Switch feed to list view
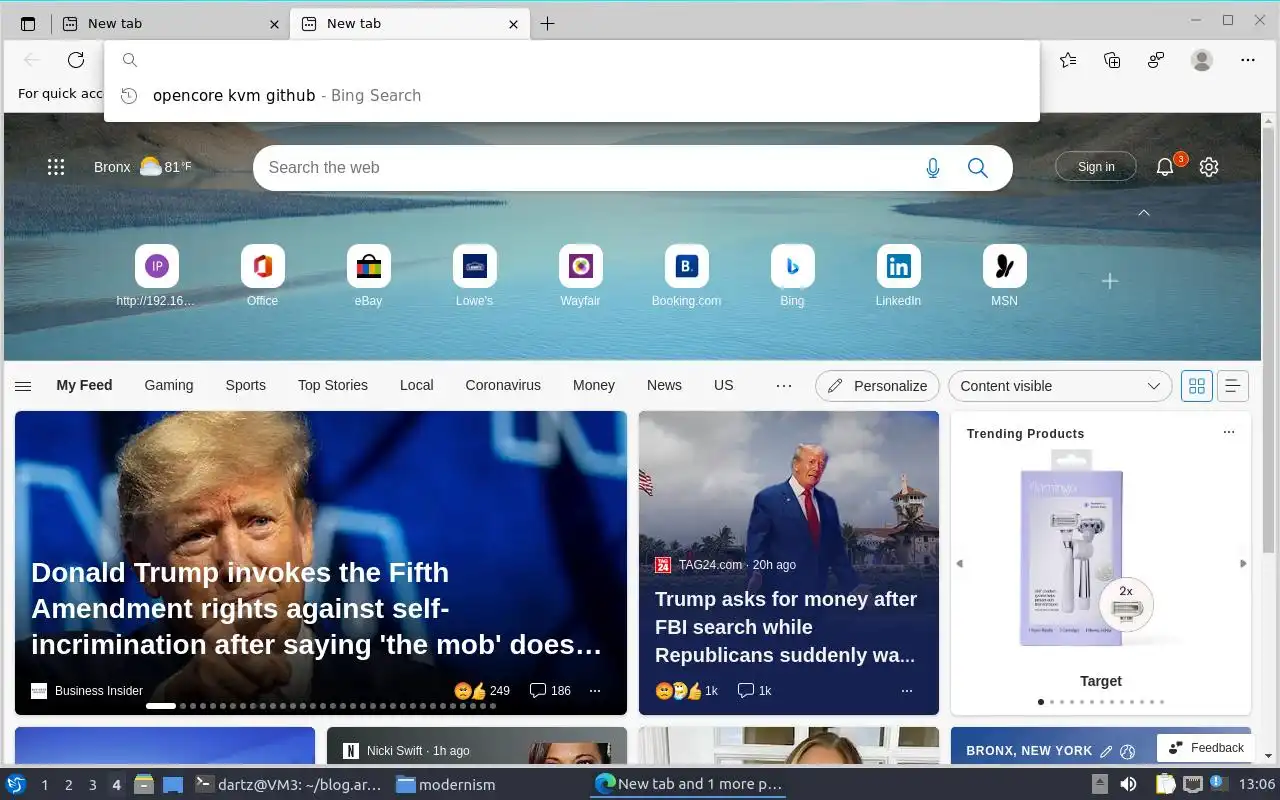The height and width of the screenshot is (800, 1280). pyautogui.click(x=1233, y=386)
